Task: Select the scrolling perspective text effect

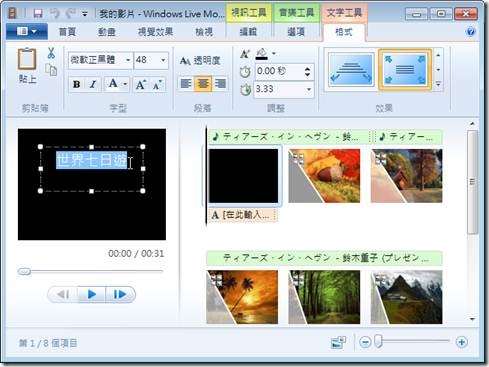Action: pos(351,70)
